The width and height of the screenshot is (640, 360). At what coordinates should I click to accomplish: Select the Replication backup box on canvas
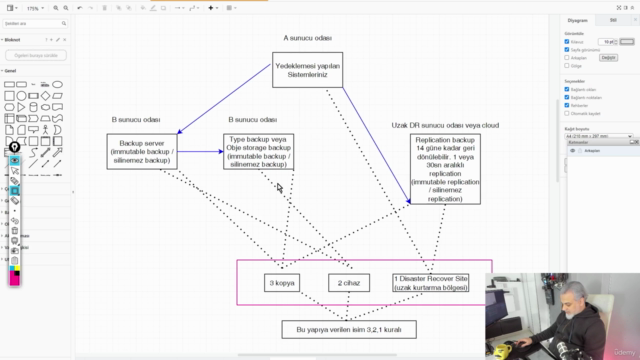pos(445,169)
